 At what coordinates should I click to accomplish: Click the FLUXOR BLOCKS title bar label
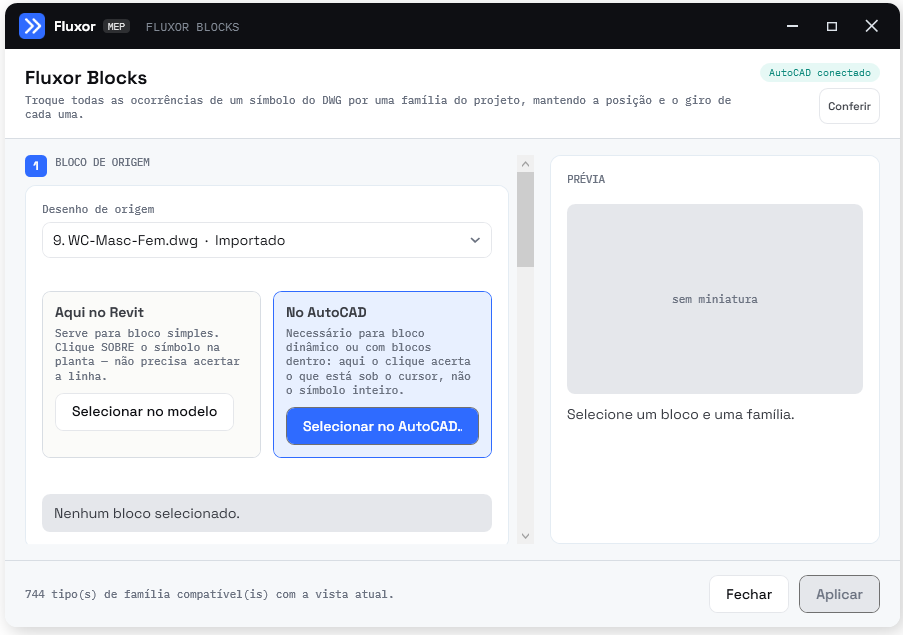click(192, 27)
